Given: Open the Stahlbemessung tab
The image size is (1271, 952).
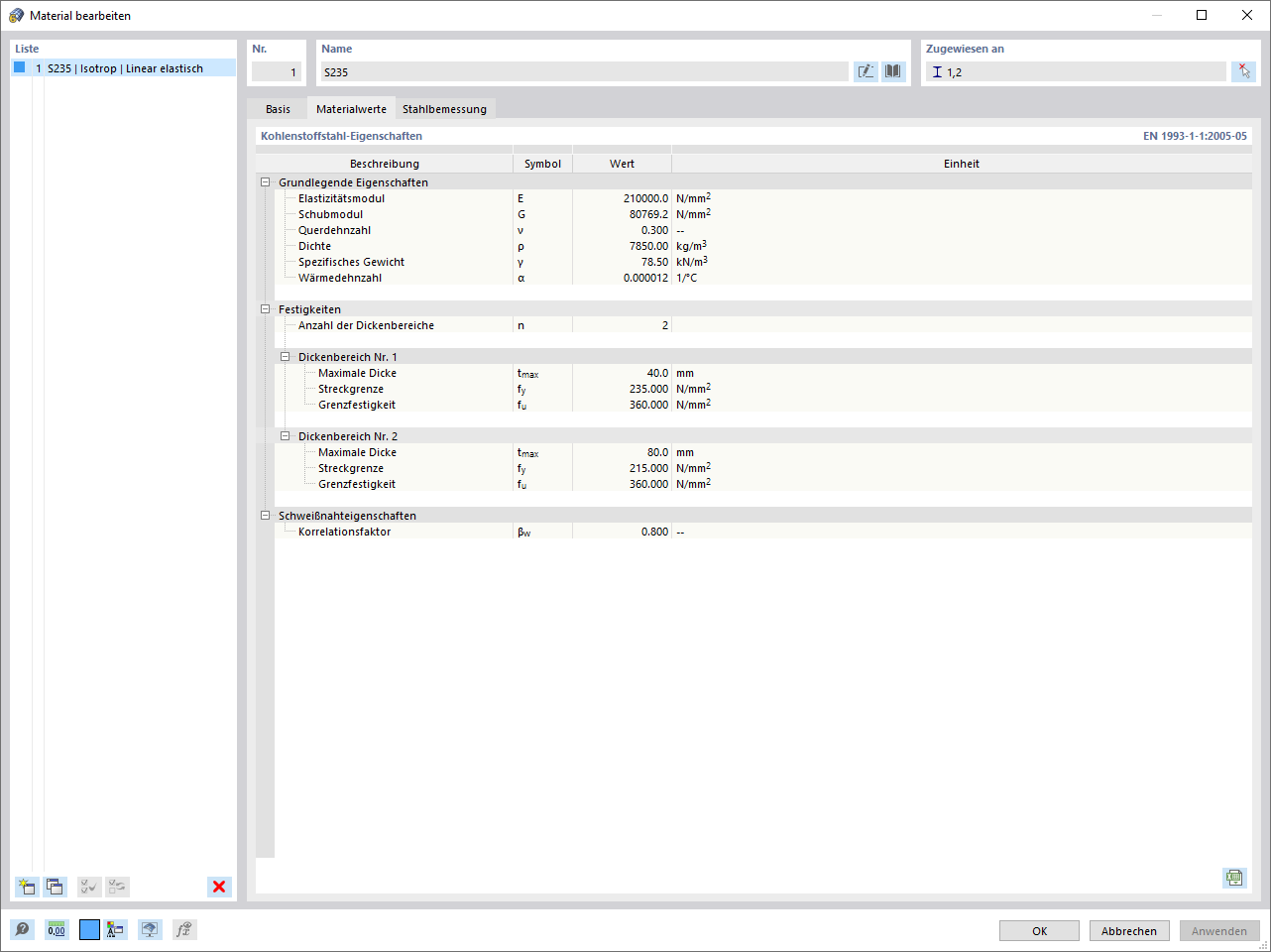Looking at the screenshot, I should [444, 109].
